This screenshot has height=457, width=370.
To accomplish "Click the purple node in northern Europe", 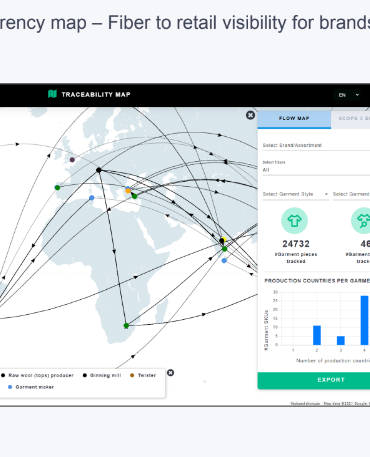I will point(72,160).
